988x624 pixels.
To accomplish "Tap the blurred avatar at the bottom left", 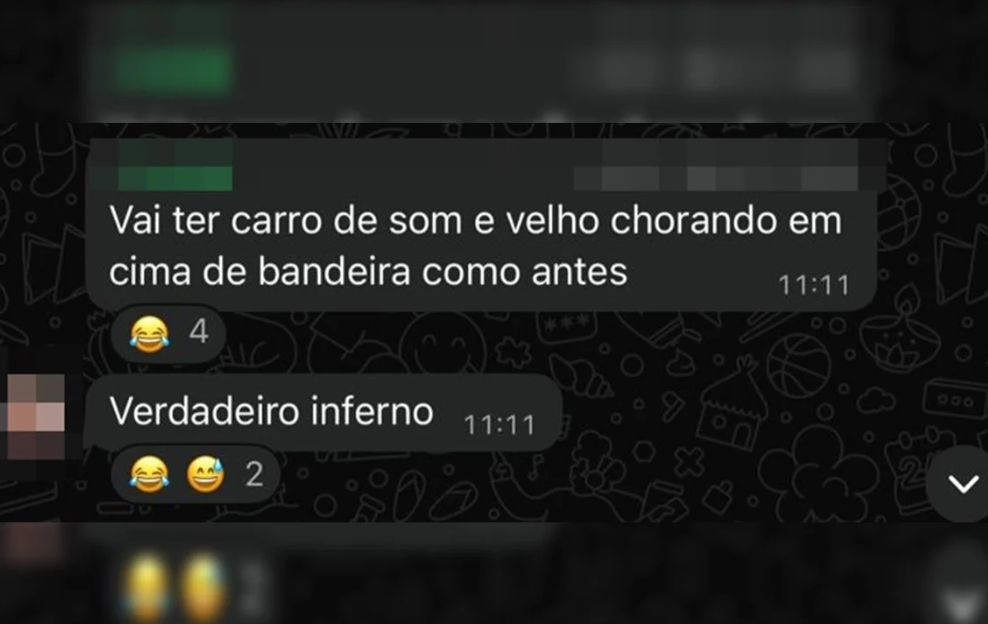I will point(32,543).
